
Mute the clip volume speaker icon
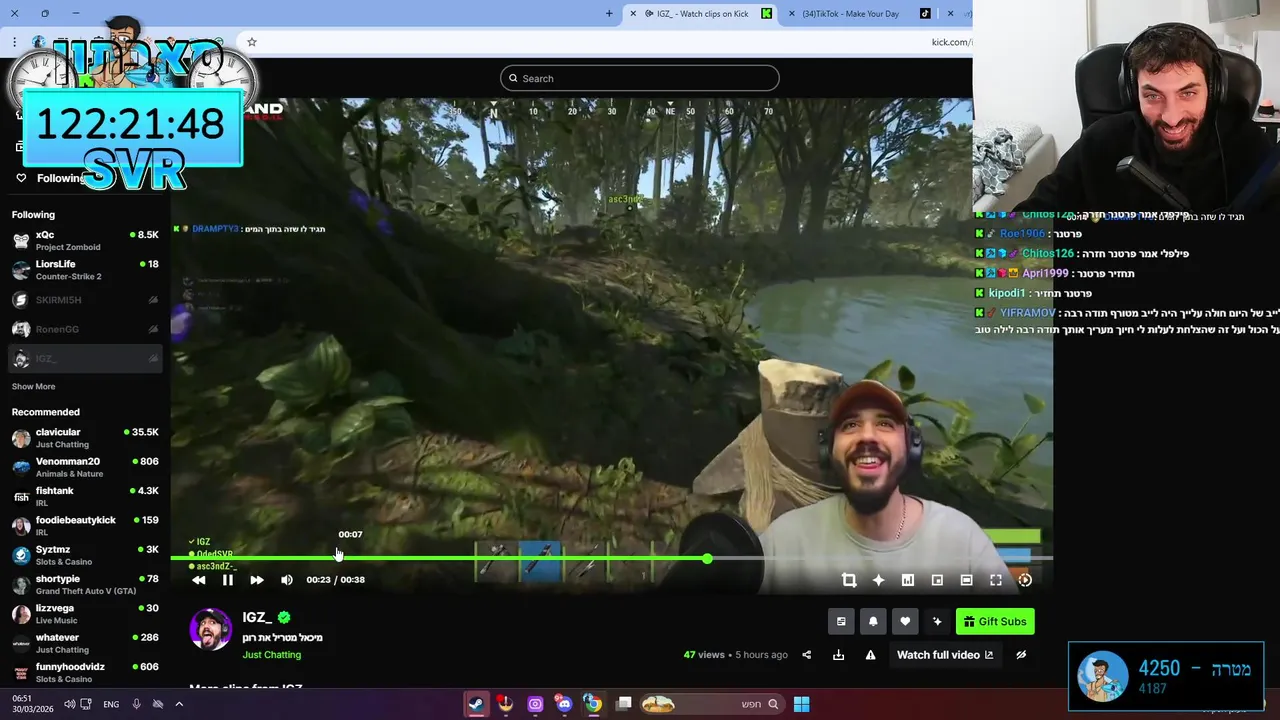coord(287,580)
